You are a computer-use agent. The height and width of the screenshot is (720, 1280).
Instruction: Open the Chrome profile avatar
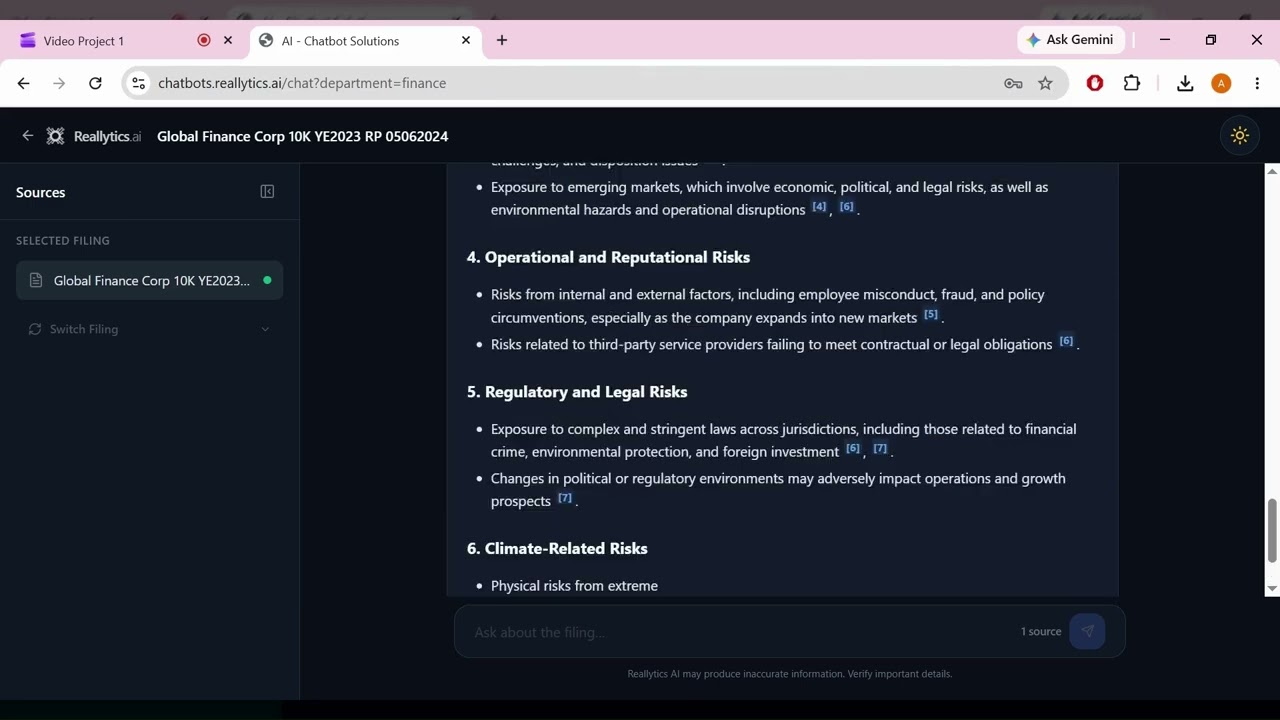tap(1221, 83)
